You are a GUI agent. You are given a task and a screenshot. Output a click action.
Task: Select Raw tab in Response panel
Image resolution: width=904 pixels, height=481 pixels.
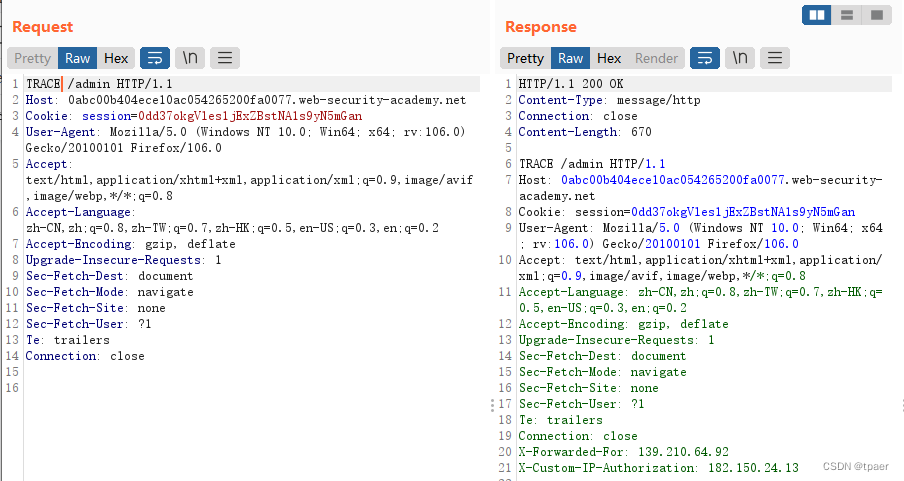tap(570, 58)
